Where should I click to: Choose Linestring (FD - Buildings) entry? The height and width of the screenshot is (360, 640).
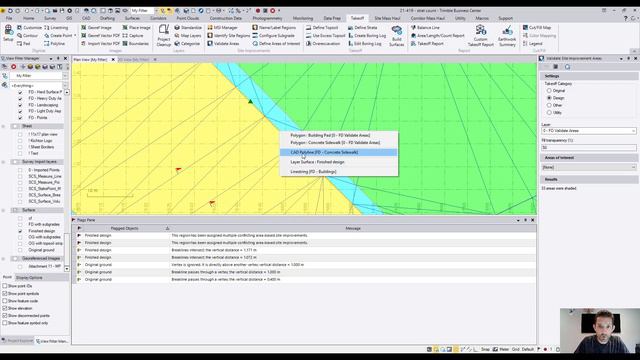pyautogui.click(x=338, y=172)
